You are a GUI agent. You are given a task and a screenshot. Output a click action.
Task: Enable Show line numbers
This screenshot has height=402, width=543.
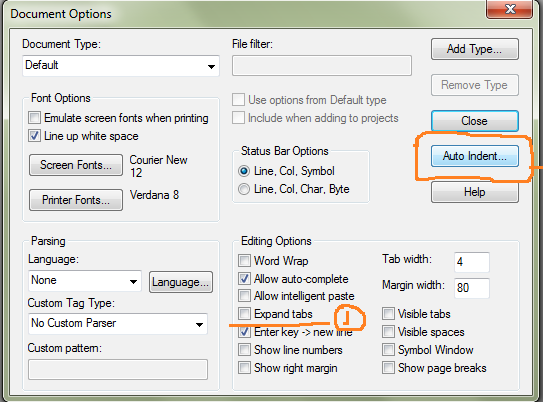(x=244, y=350)
